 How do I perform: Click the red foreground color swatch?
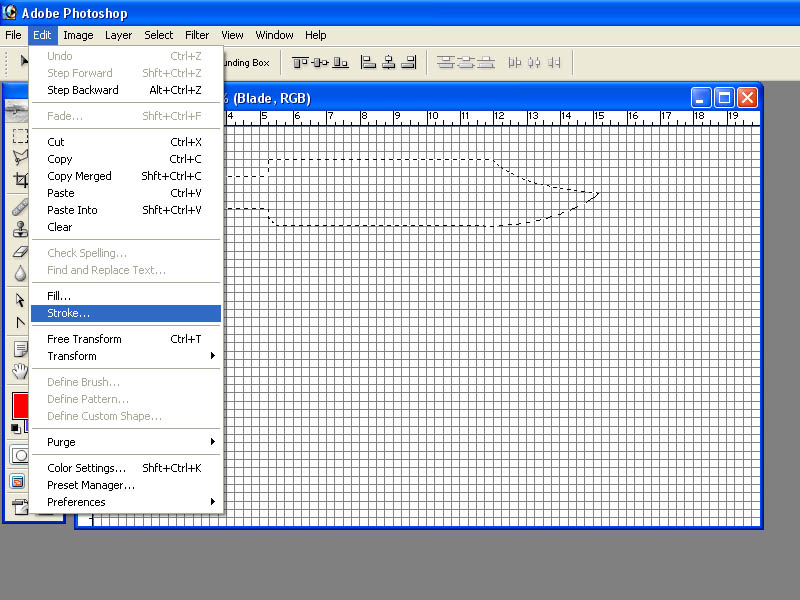(20, 406)
